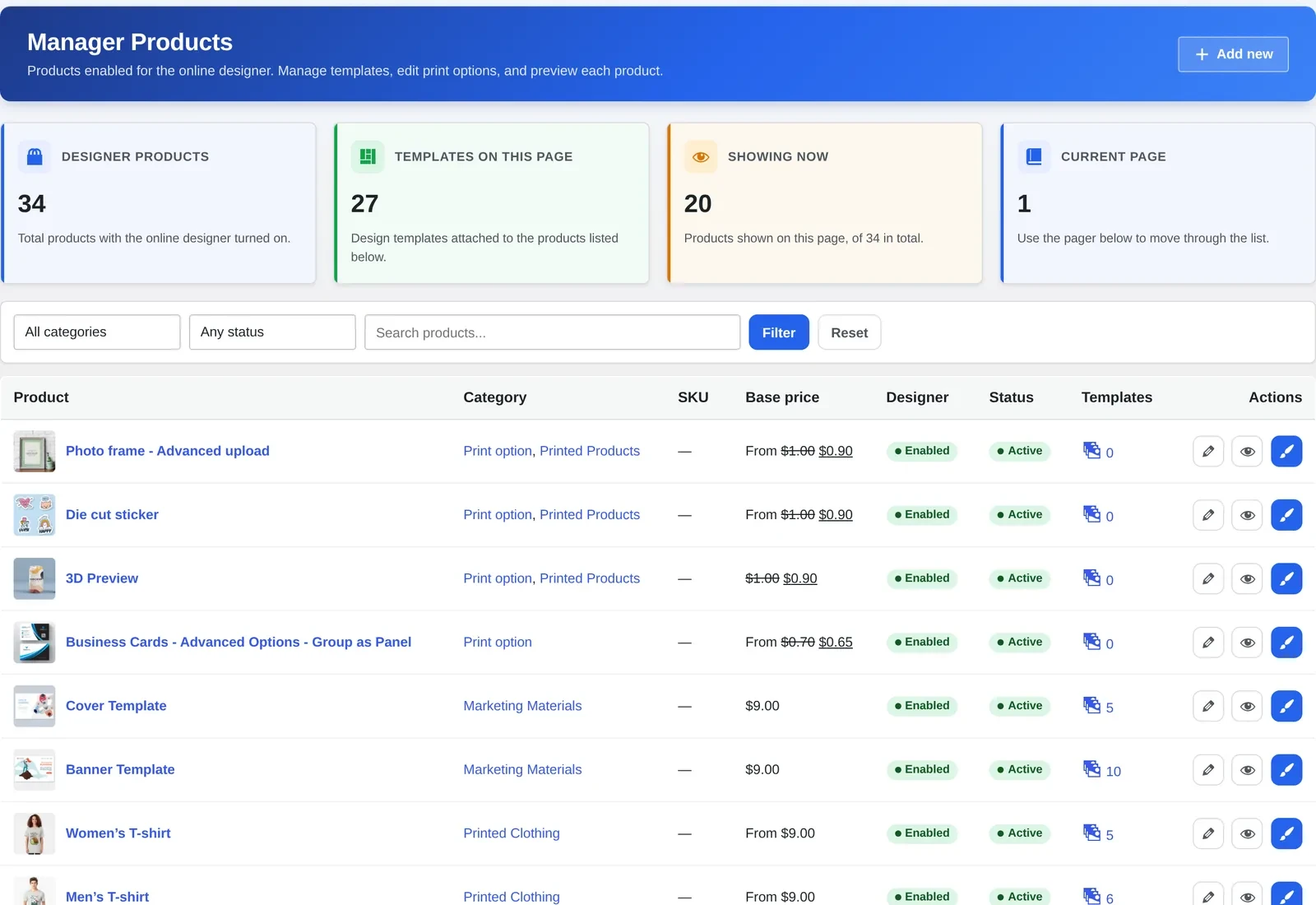The image size is (1316, 905).
Task: Click Marketing Materials category in Cover Template row
Action: click(522, 706)
